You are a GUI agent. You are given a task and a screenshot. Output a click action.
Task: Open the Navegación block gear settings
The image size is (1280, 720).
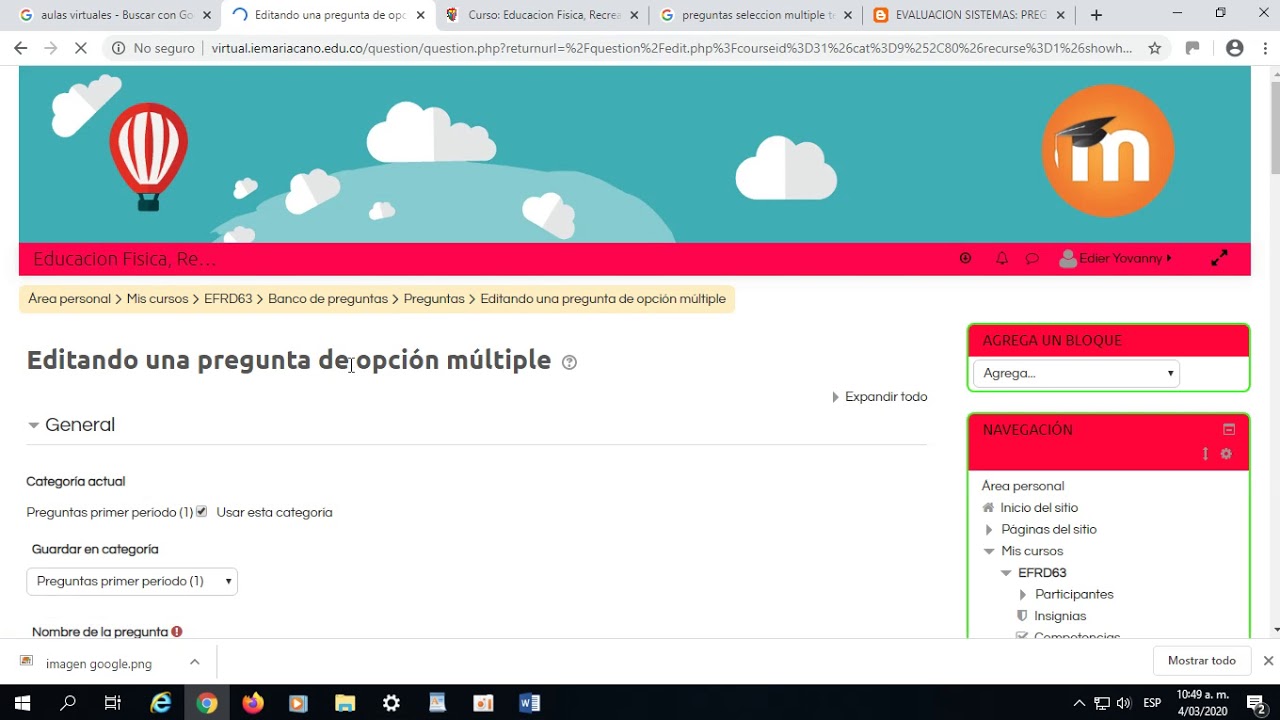(x=1226, y=454)
